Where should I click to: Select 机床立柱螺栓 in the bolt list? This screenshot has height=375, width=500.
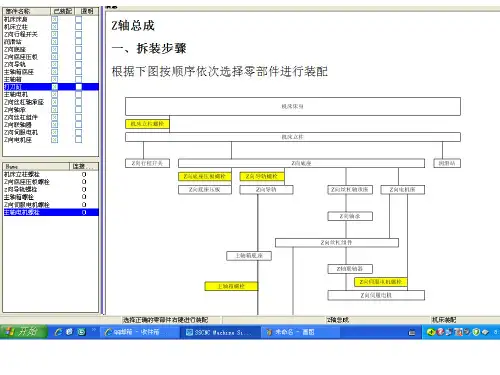click(x=22, y=174)
